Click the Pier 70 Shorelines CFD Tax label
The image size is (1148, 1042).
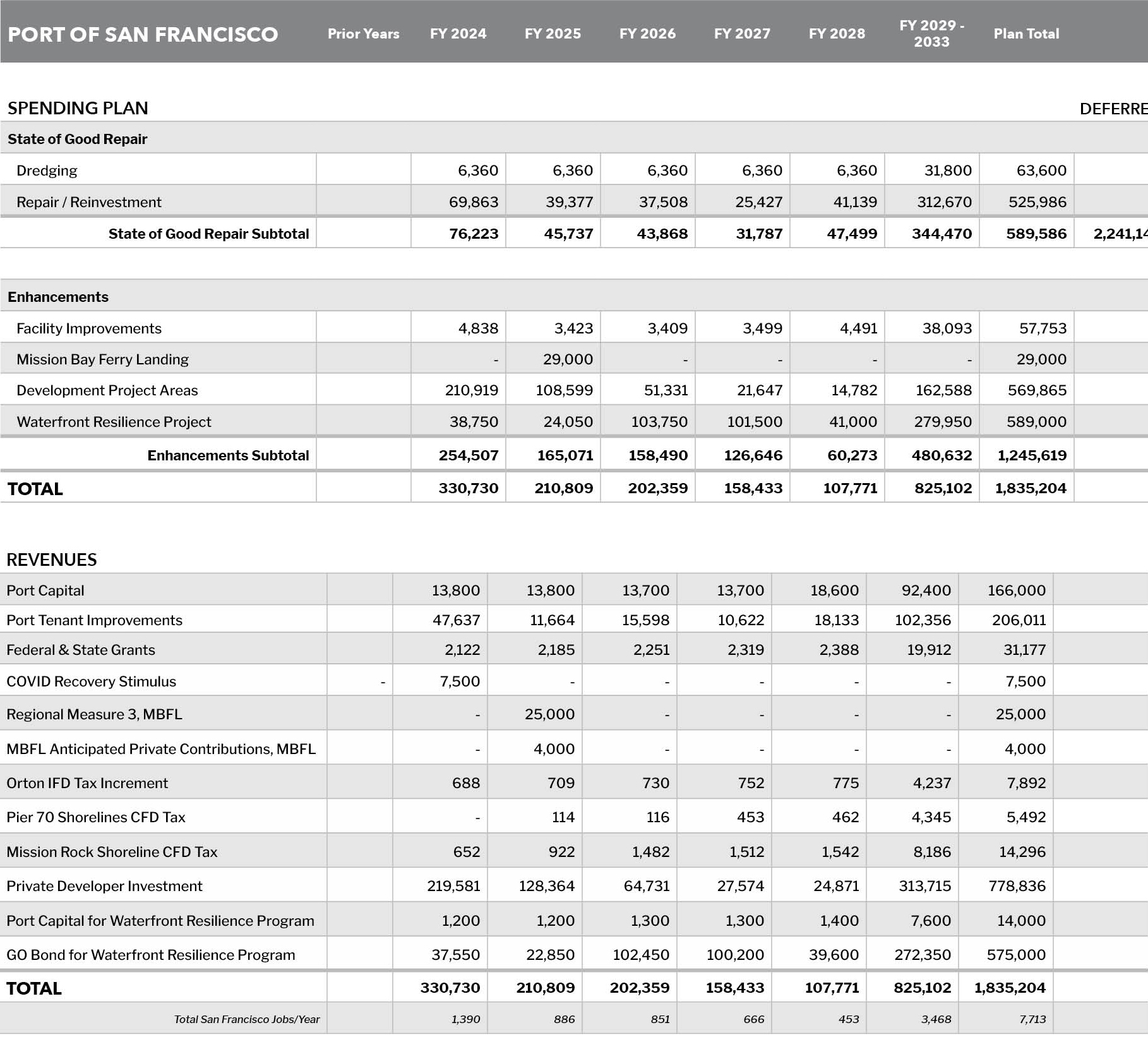click(x=96, y=817)
